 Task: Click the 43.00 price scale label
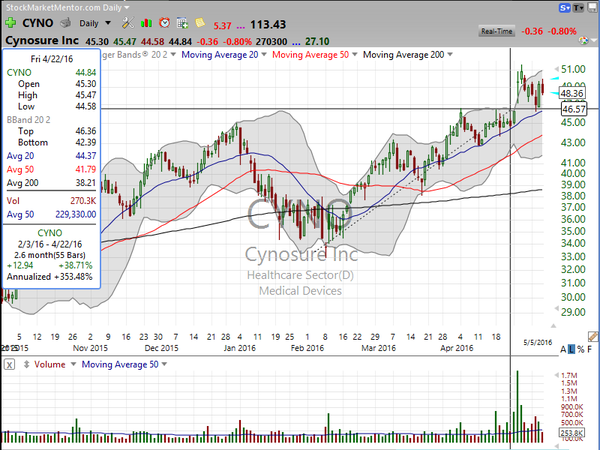[573, 143]
